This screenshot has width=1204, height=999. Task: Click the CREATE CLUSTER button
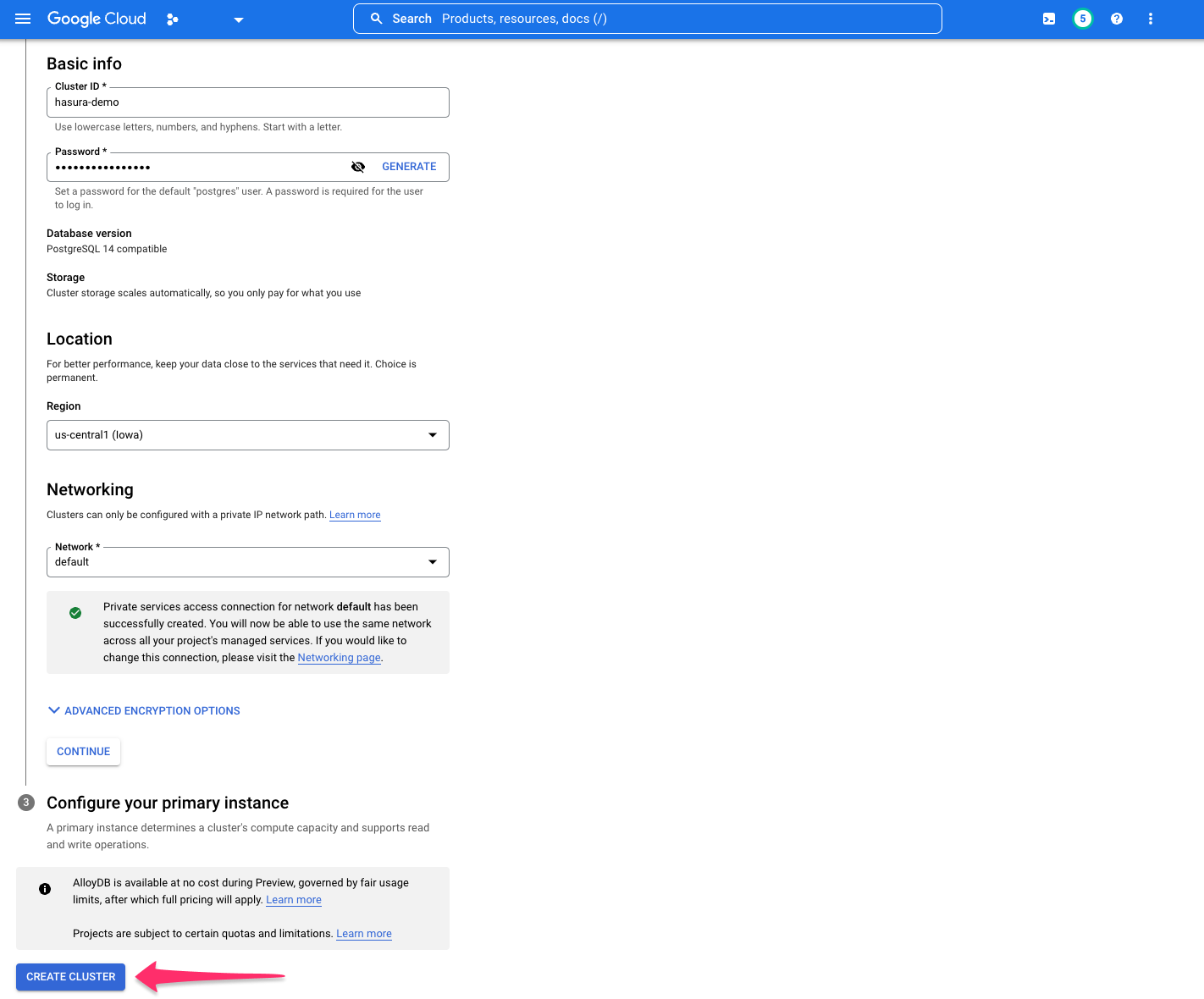70,976
